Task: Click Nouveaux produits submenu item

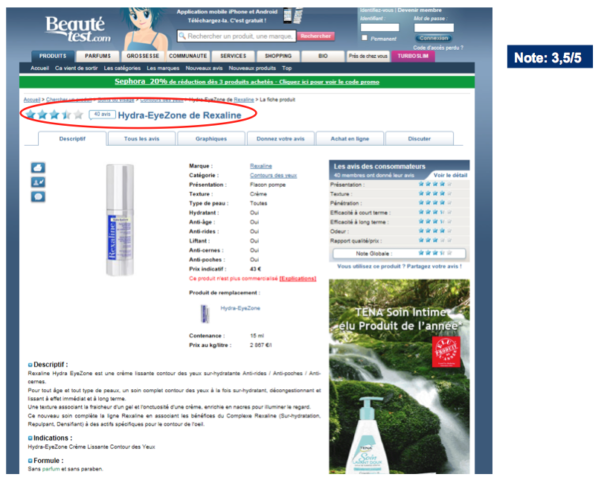Action: click(252, 68)
